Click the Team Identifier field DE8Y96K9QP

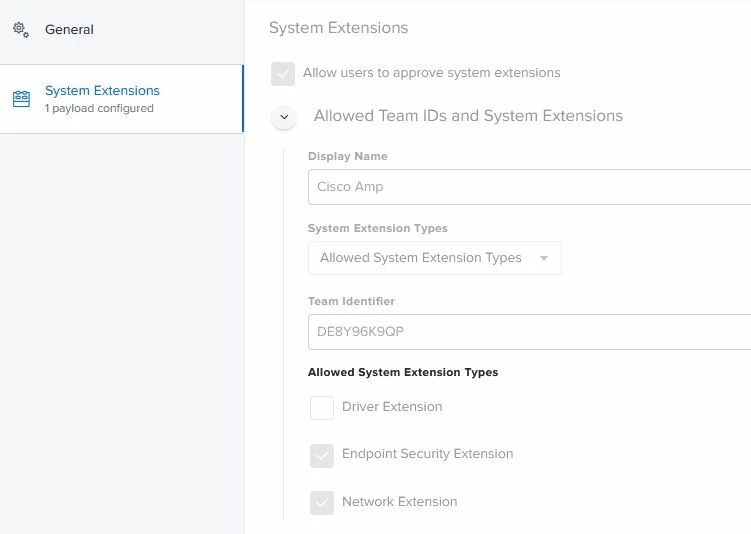(x=529, y=332)
